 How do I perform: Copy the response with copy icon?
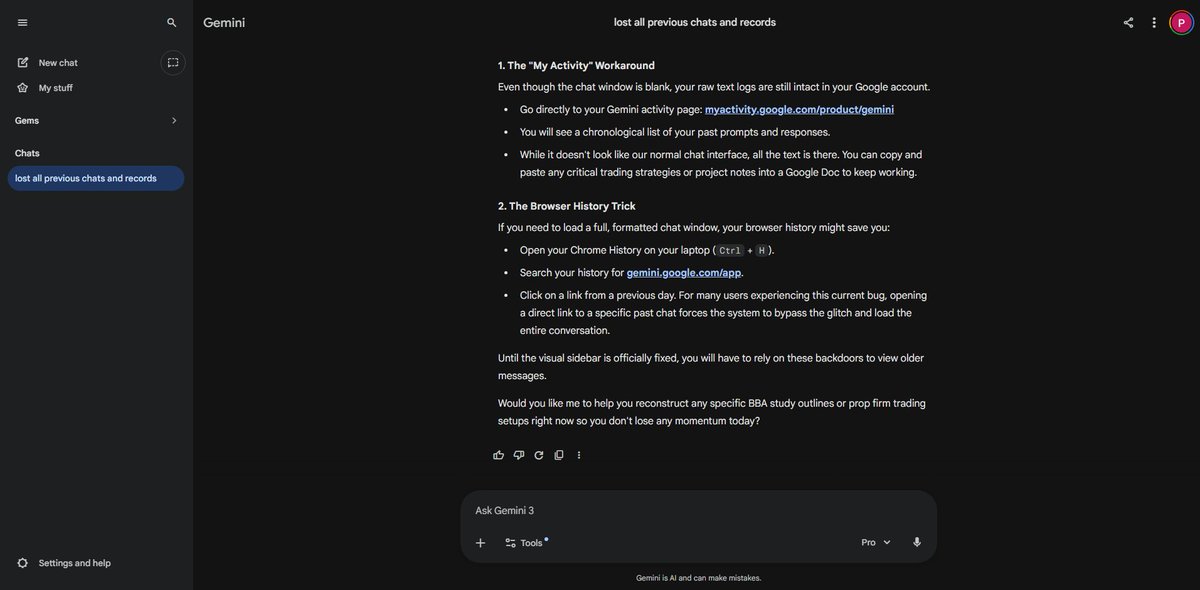tap(559, 455)
